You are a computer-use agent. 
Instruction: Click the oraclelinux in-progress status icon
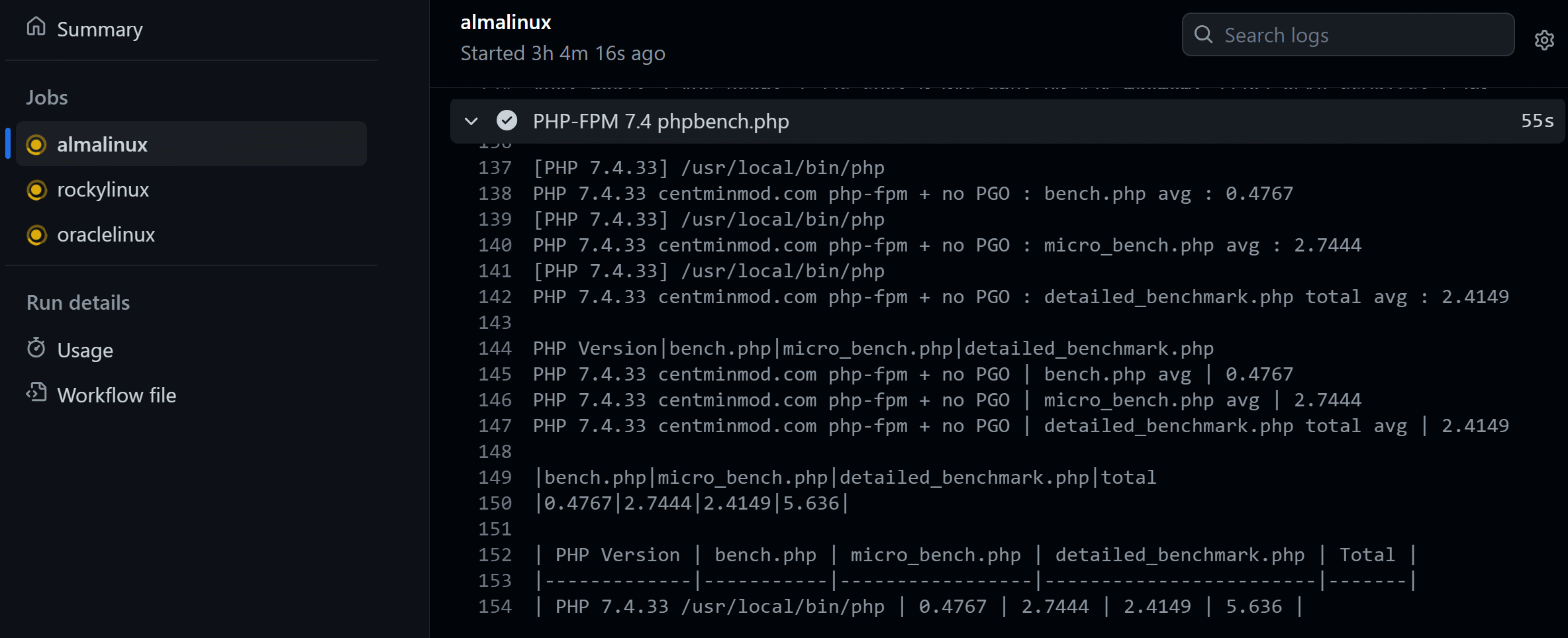pyautogui.click(x=36, y=235)
